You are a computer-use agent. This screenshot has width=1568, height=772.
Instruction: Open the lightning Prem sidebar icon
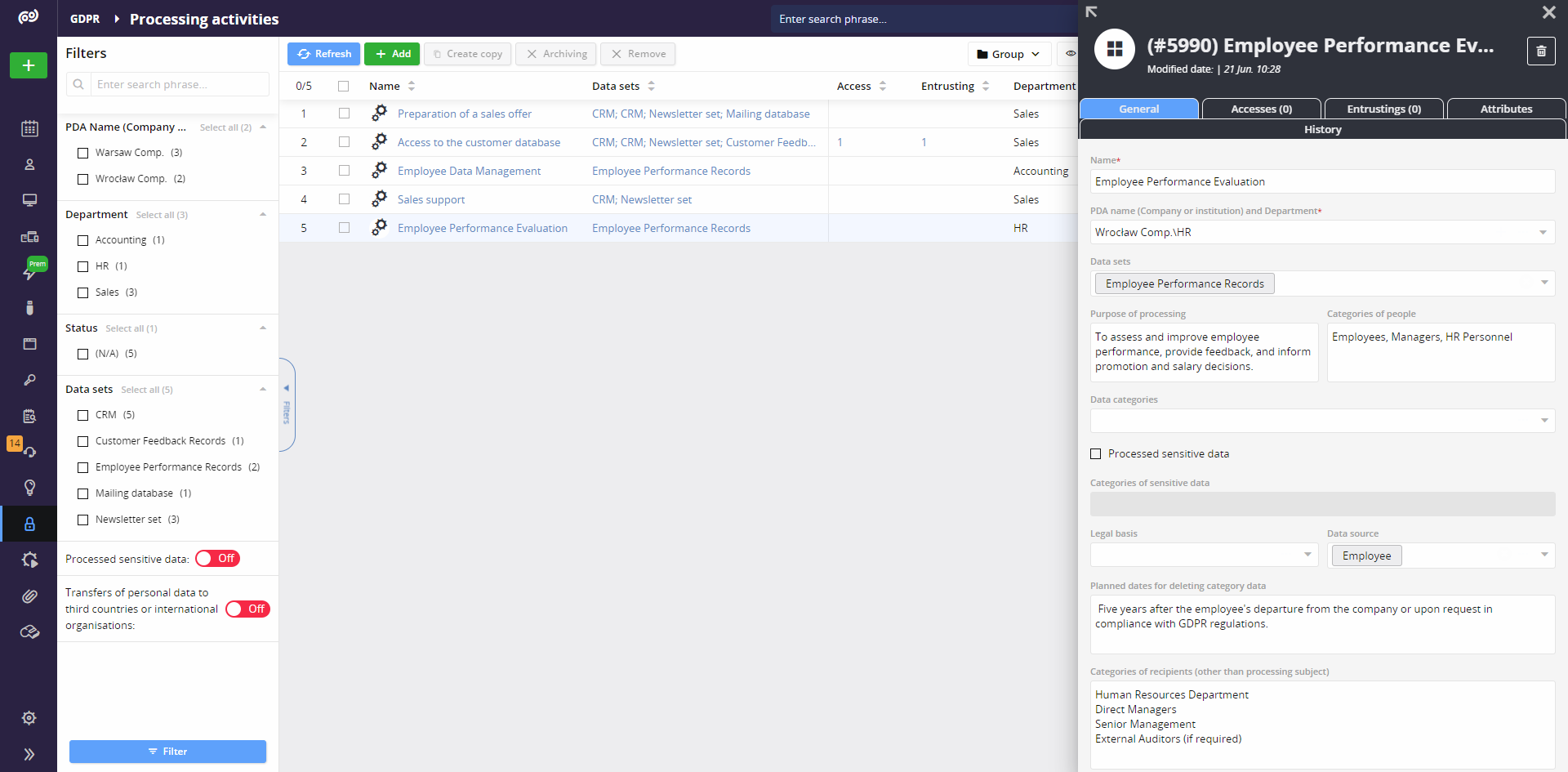[x=29, y=272]
